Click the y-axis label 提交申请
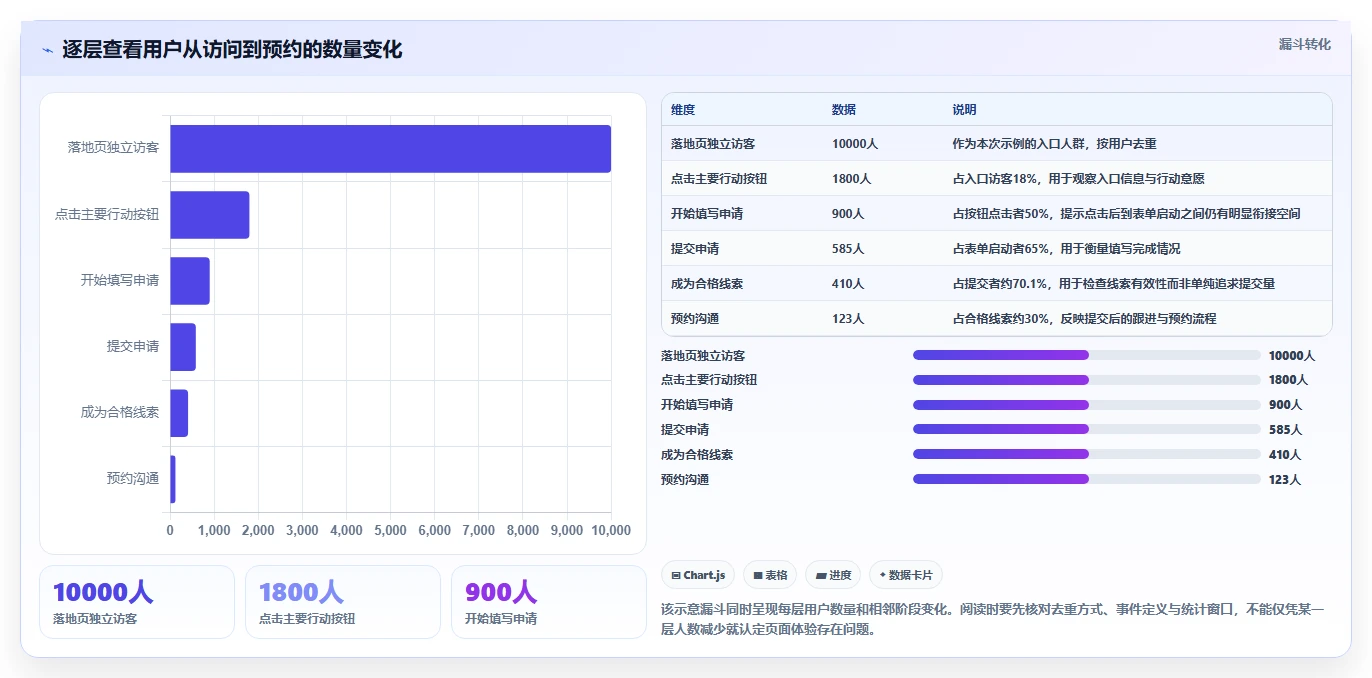 coord(133,347)
